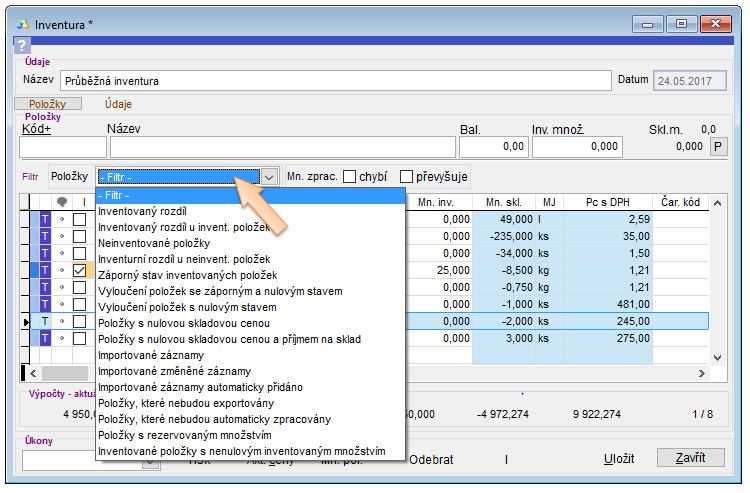This screenshot has height=493, width=750.
Task: Click the Inventura app icon in title bar
Action: [x=23, y=24]
